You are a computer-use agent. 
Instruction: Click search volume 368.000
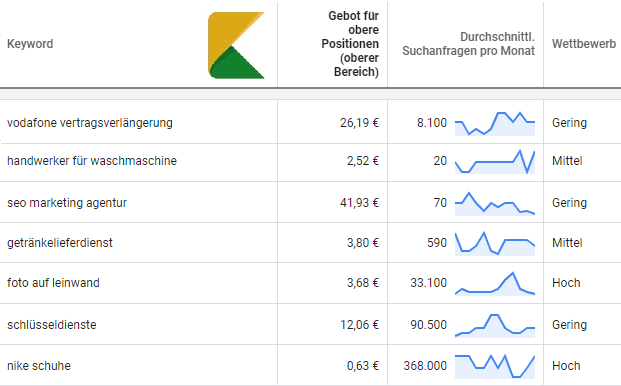coord(425,365)
